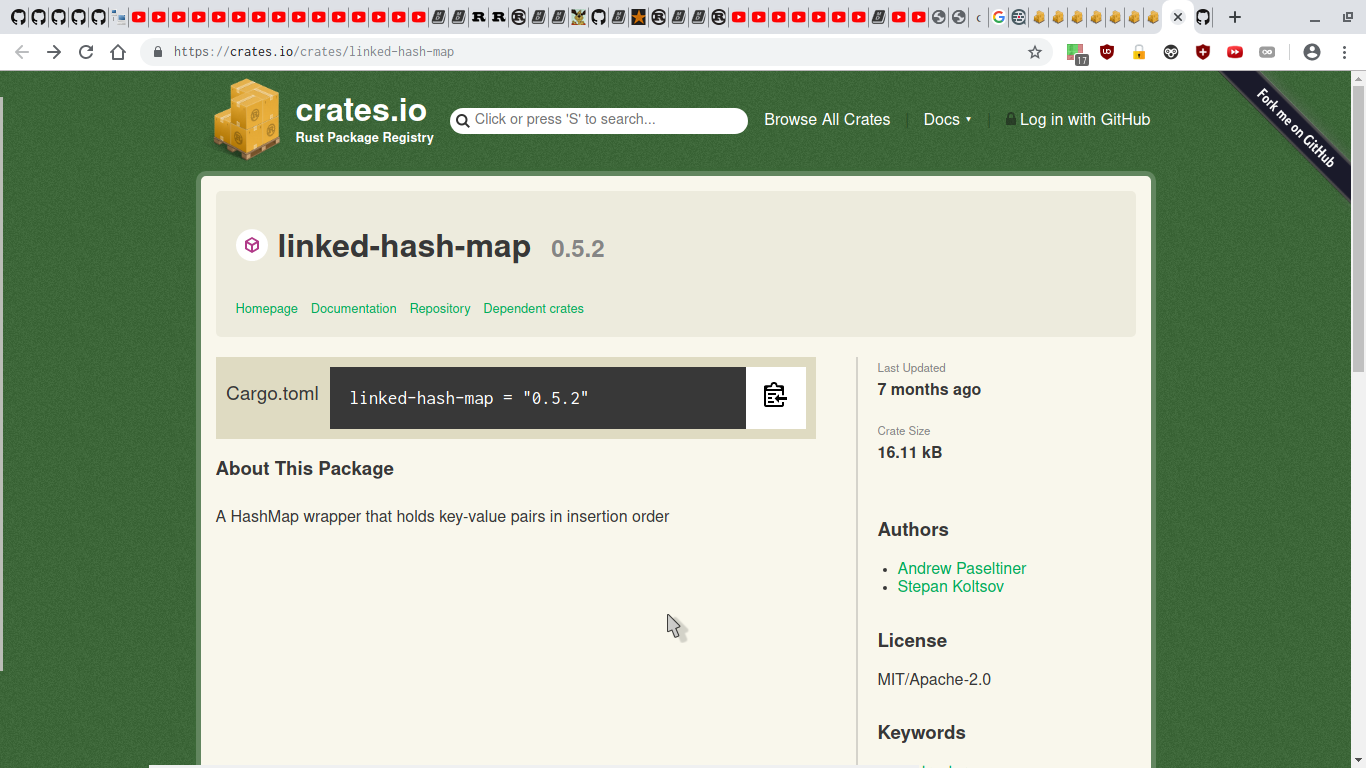Close the active crates.io tab
This screenshot has width=1366, height=768.
(1178, 17)
